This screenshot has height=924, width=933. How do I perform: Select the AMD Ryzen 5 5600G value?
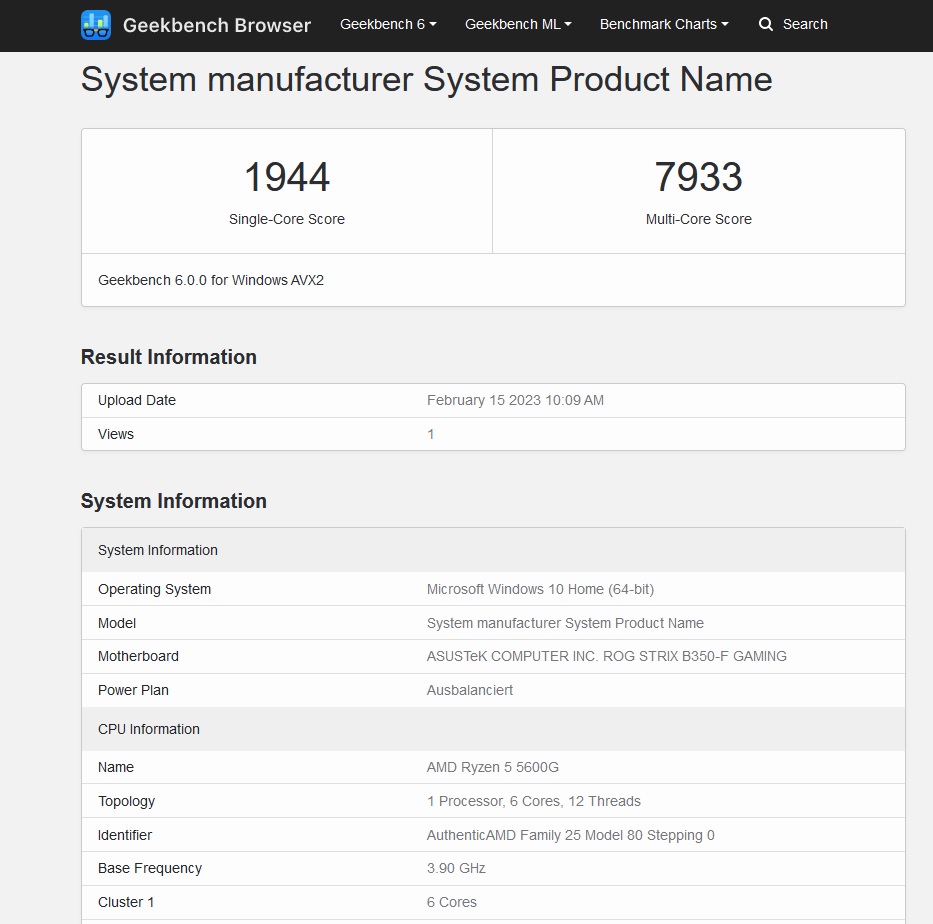click(x=493, y=768)
